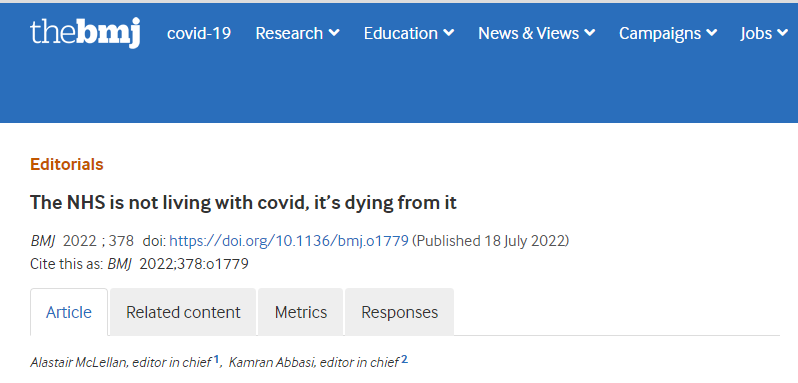Expand the Campaigns menu chevron
Screen dimensions: 798x383
pyautogui.click(x=711, y=33)
